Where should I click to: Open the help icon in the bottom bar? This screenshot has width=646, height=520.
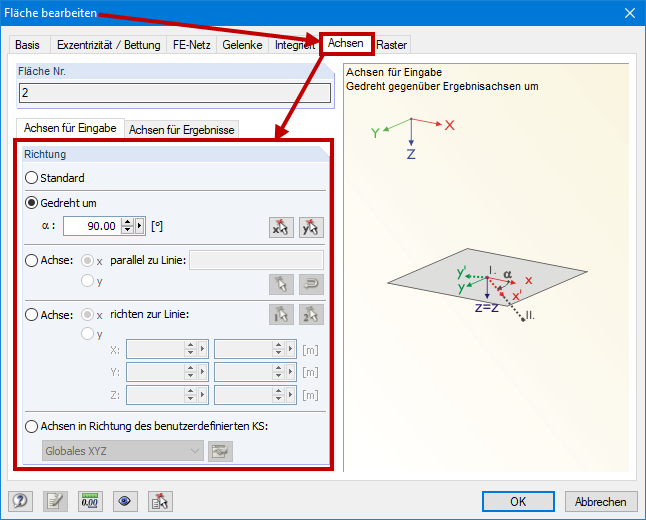click(20, 501)
